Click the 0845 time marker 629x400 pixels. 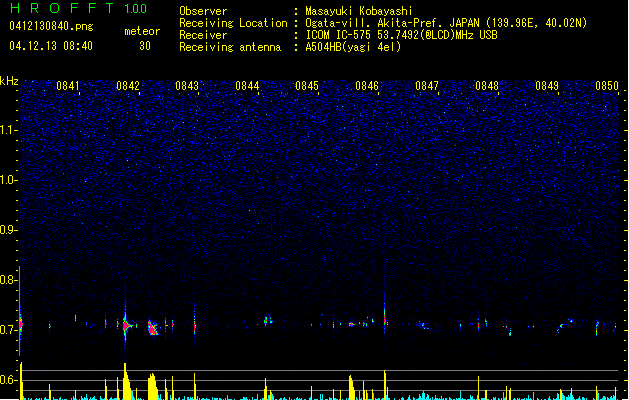pyautogui.click(x=307, y=86)
